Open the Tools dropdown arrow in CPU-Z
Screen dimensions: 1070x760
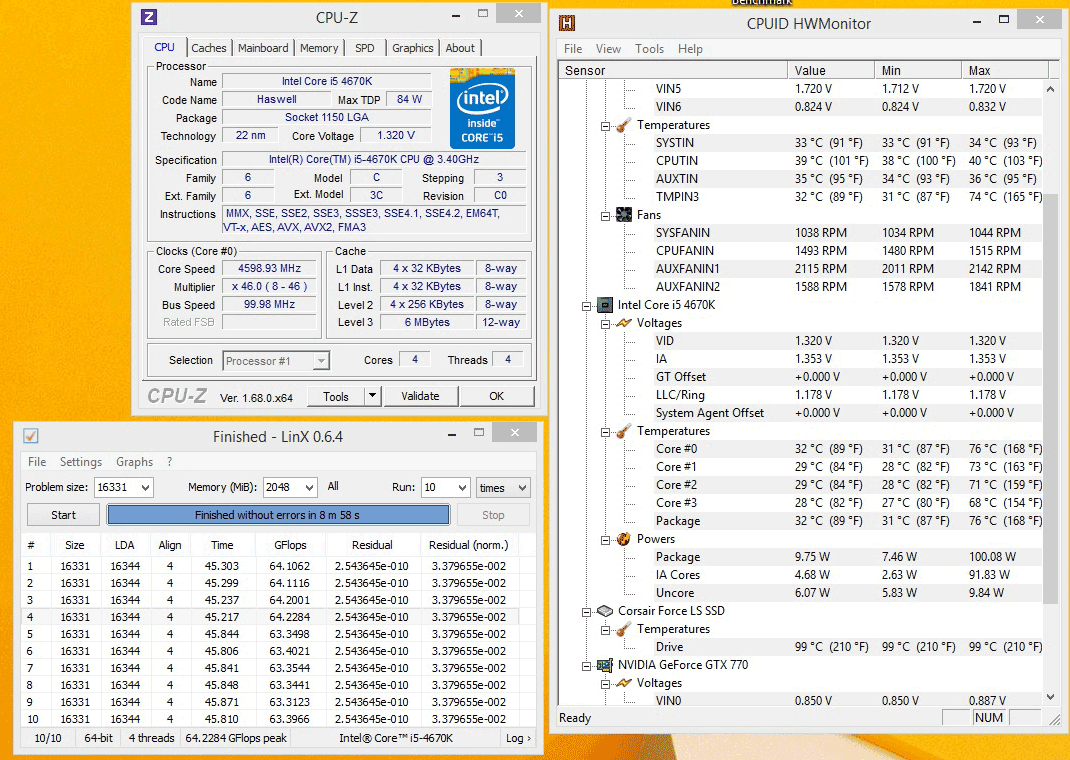coord(372,396)
